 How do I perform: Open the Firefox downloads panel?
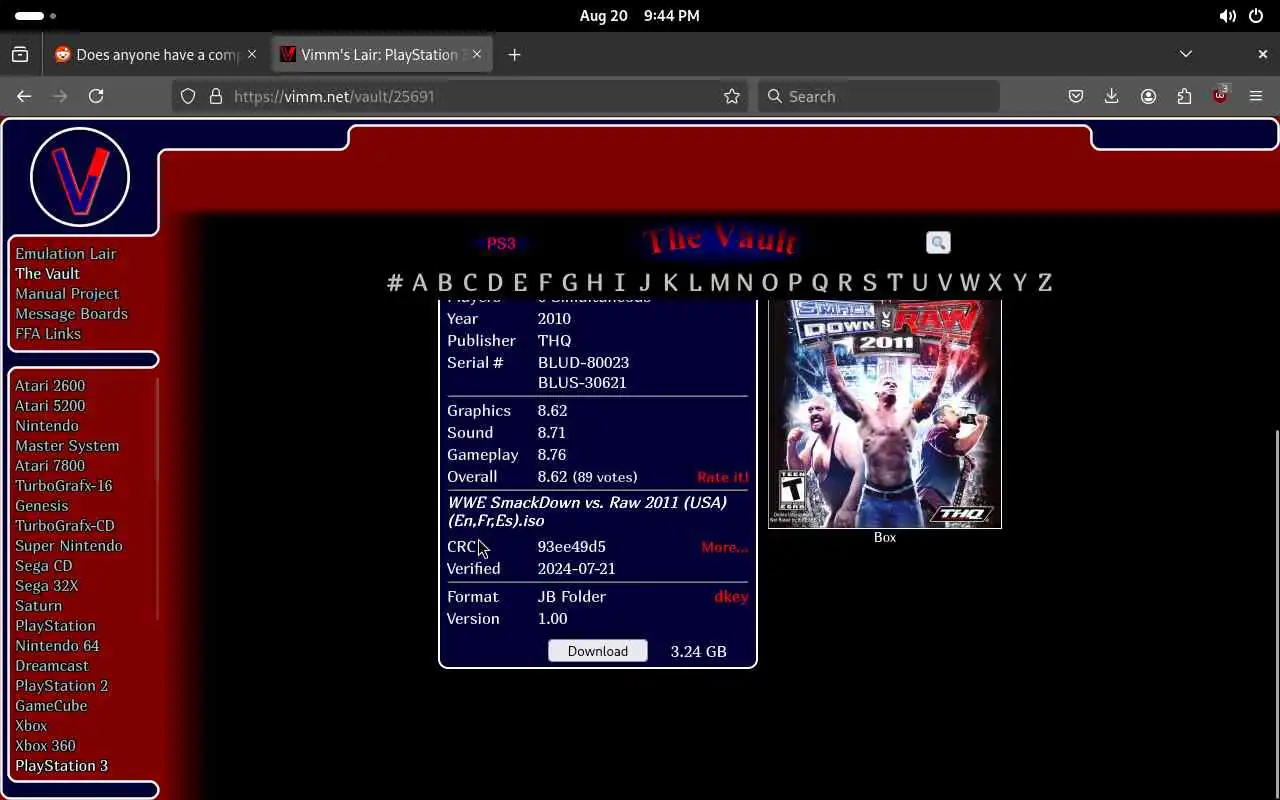(x=1112, y=96)
